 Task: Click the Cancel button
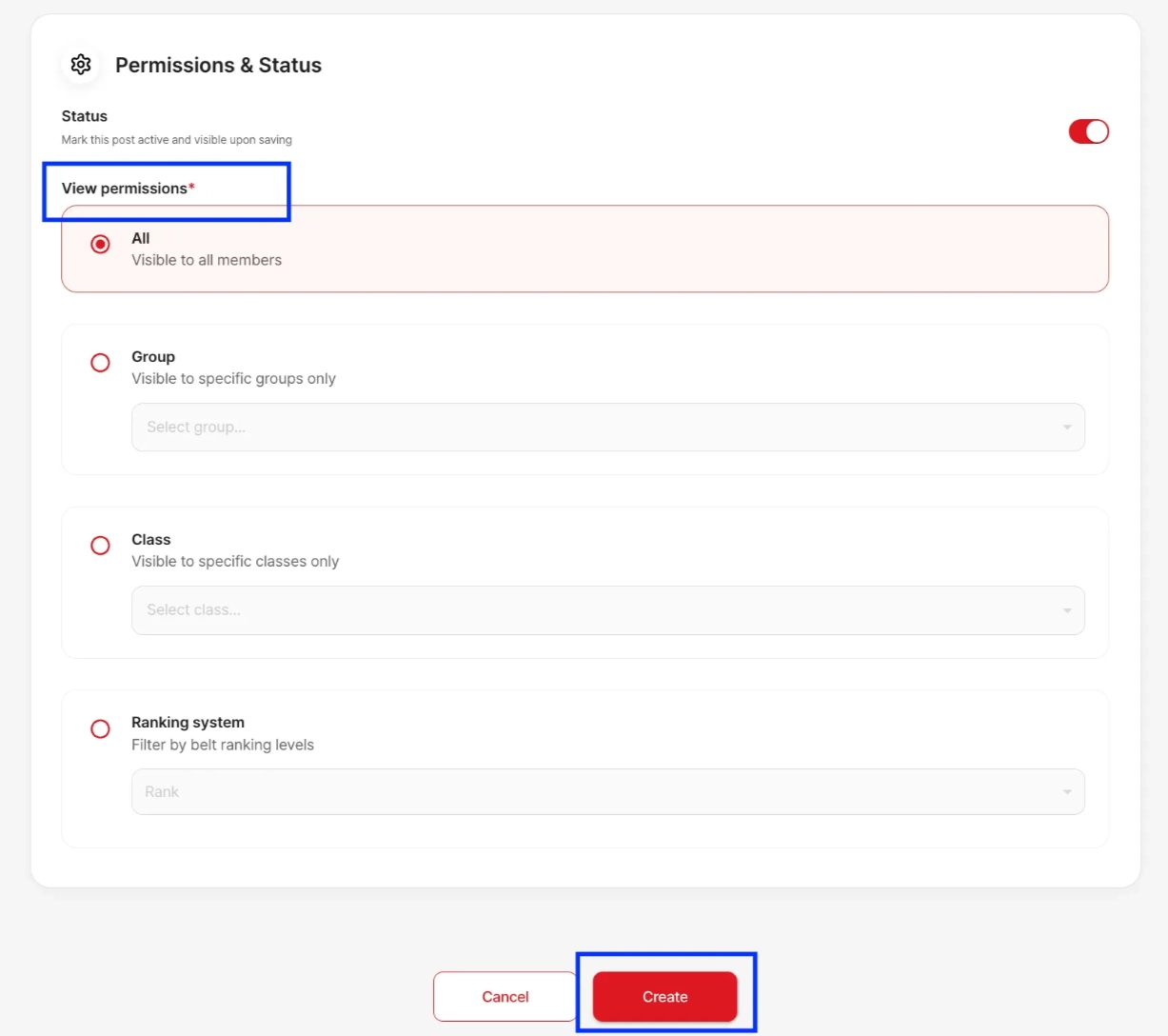[505, 997]
